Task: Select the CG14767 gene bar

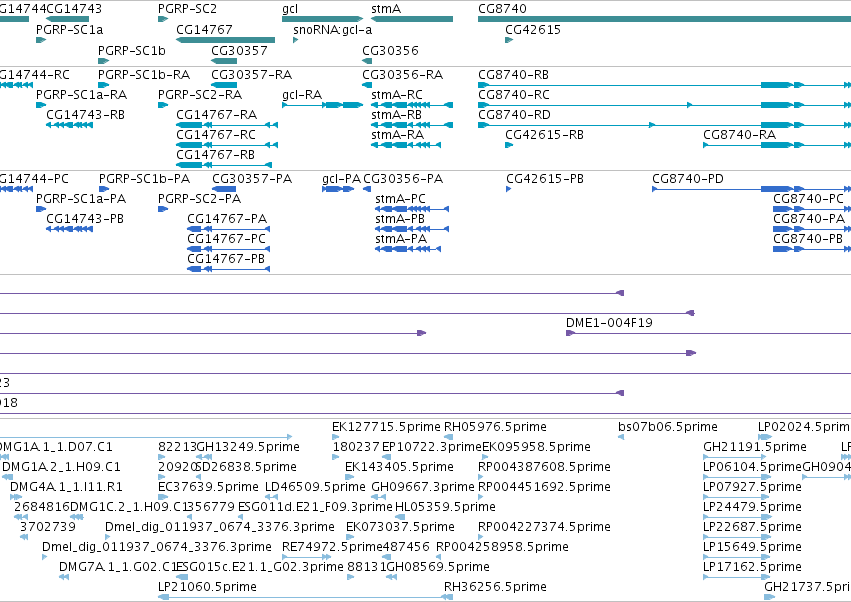Action: point(225,40)
